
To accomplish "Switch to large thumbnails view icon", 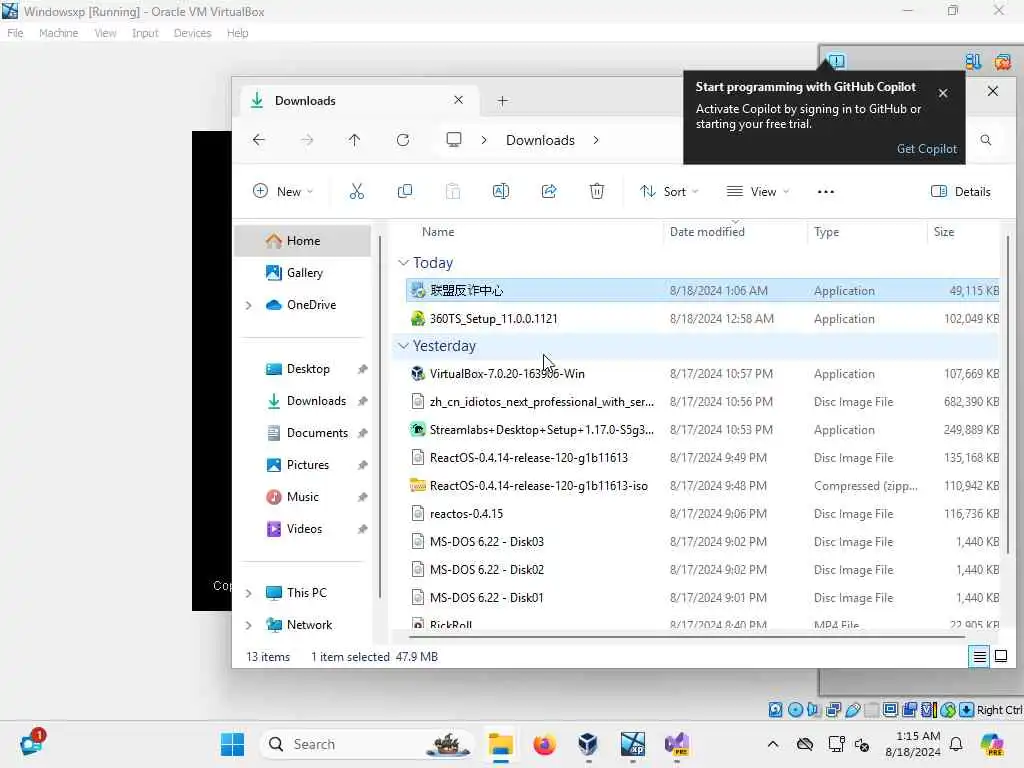I will (1001, 656).
